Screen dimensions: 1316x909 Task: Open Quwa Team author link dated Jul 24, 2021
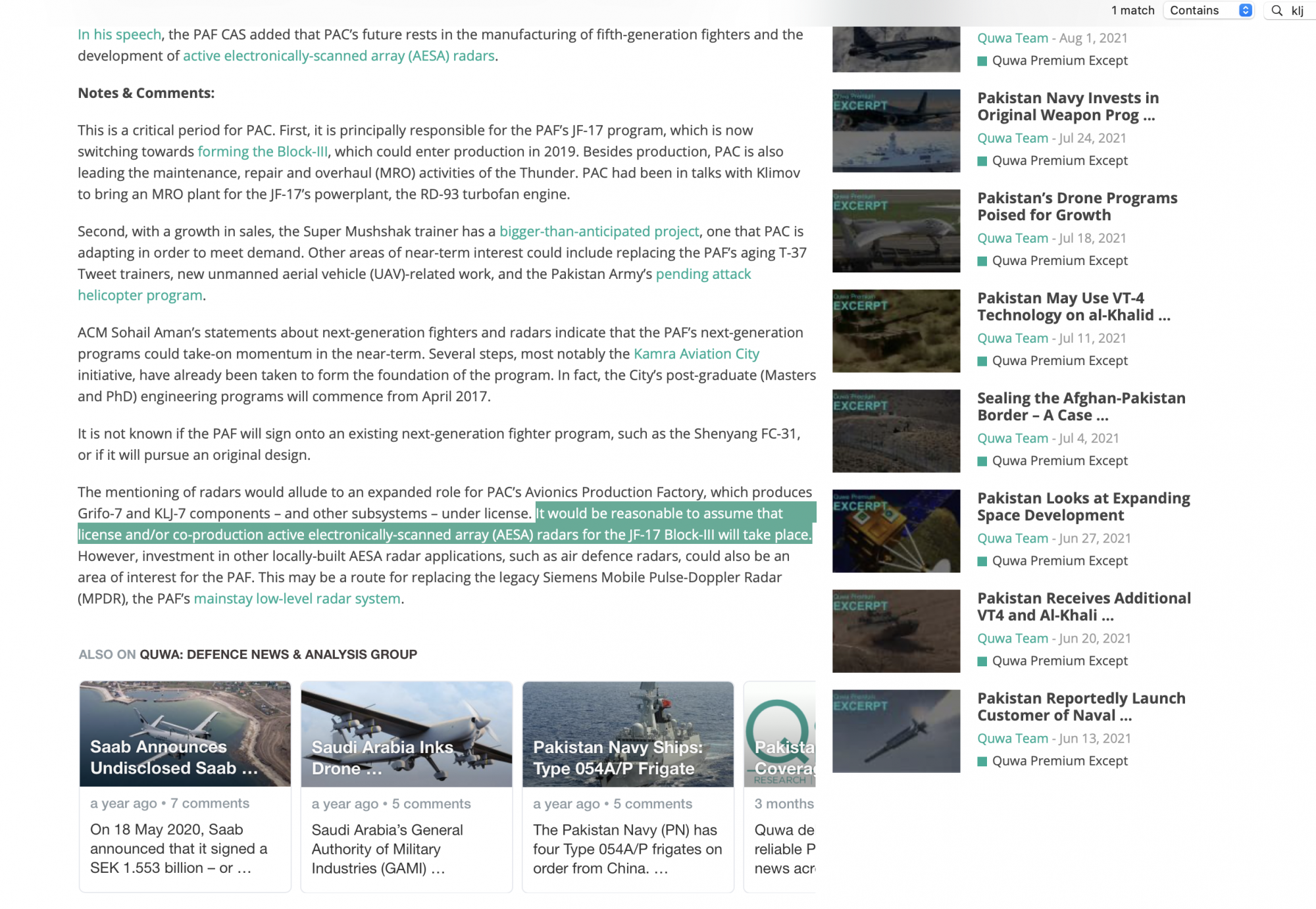[1013, 138]
